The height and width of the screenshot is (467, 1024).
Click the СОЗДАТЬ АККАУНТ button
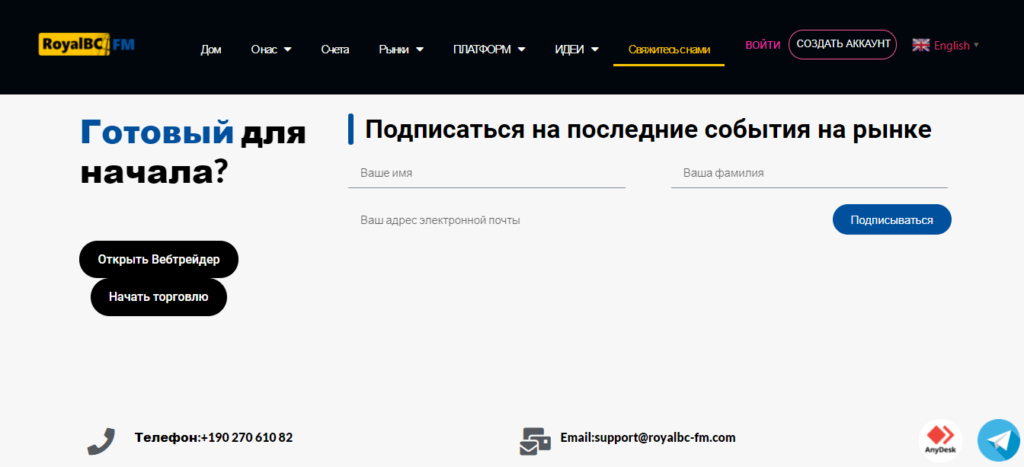(x=843, y=44)
